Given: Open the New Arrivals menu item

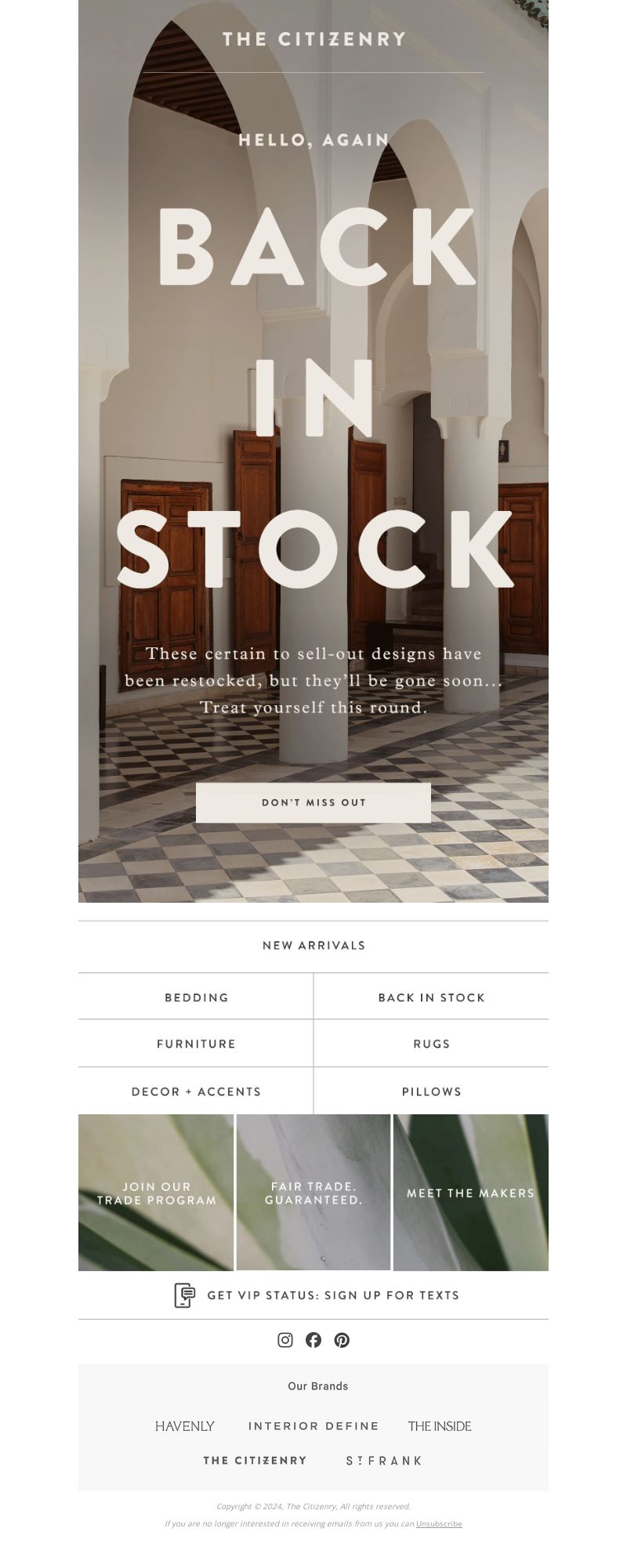Looking at the screenshot, I should [313, 946].
